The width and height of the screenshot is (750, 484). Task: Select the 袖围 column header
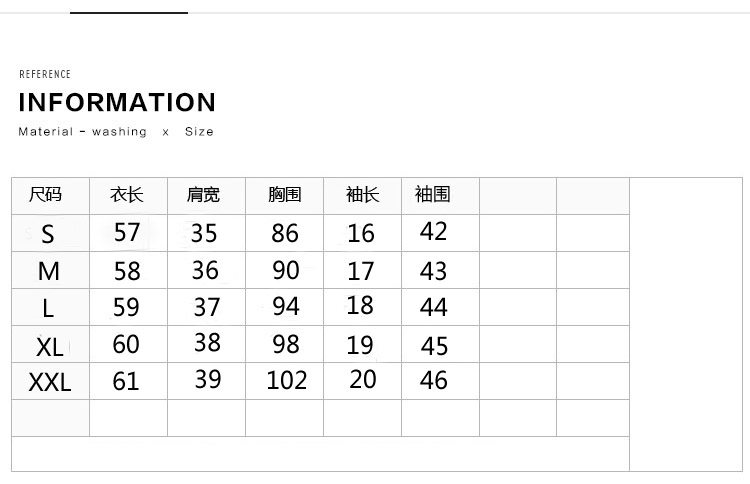click(x=432, y=194)
